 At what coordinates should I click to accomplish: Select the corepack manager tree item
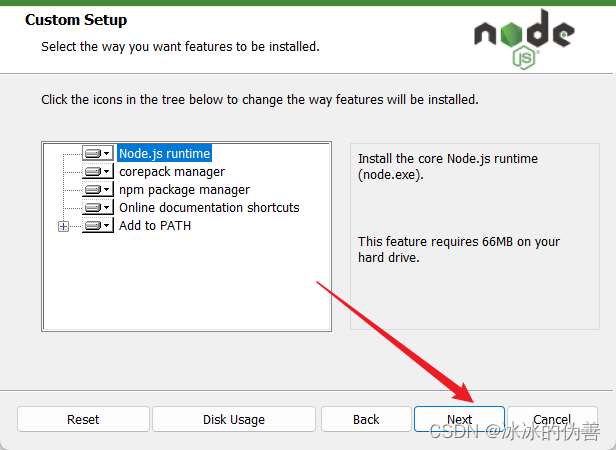click(172, 172)
